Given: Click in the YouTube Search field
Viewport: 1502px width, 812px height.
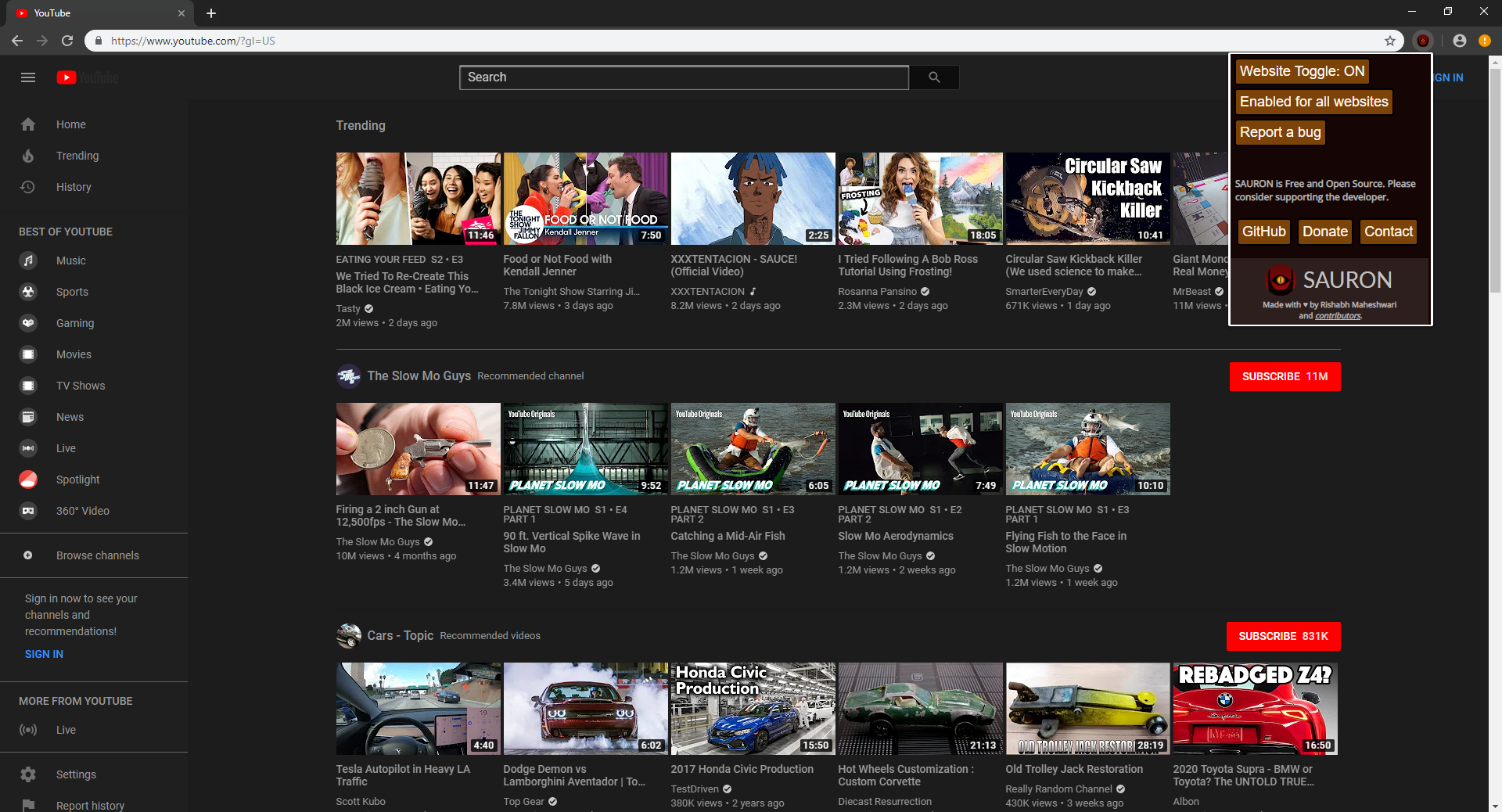Looking at the screenshot, I should (685, 77).
